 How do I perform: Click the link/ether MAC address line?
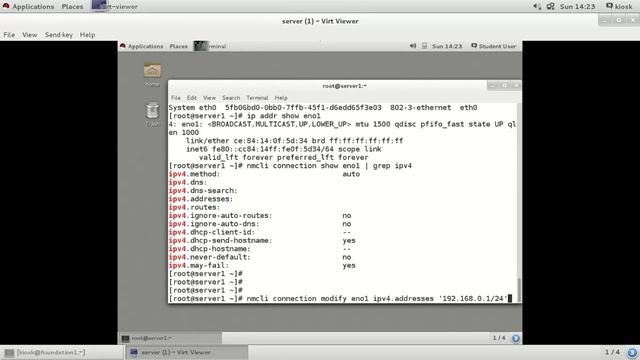(294, 140)
